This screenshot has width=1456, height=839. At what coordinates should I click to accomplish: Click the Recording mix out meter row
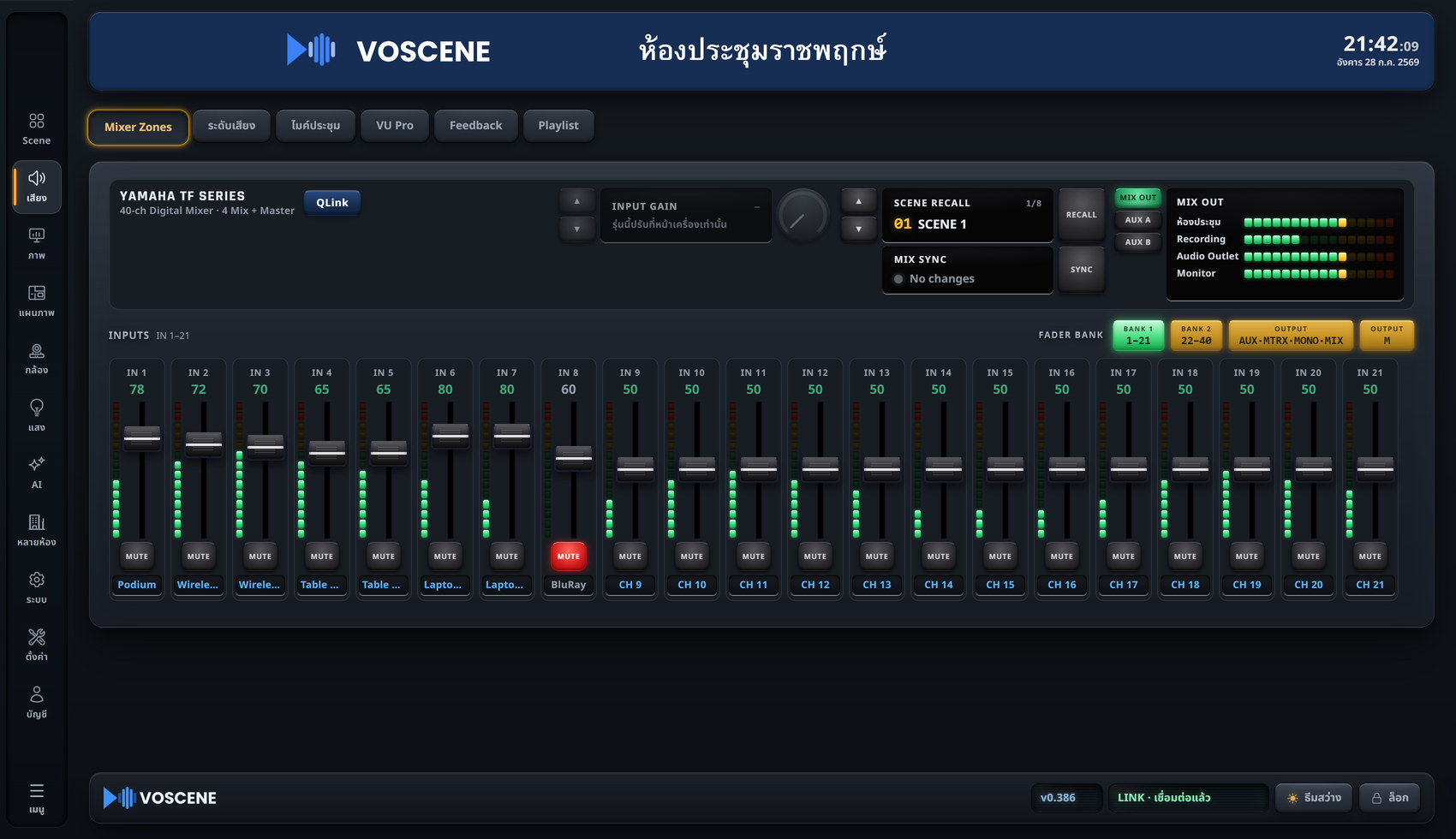[1285, 240]
